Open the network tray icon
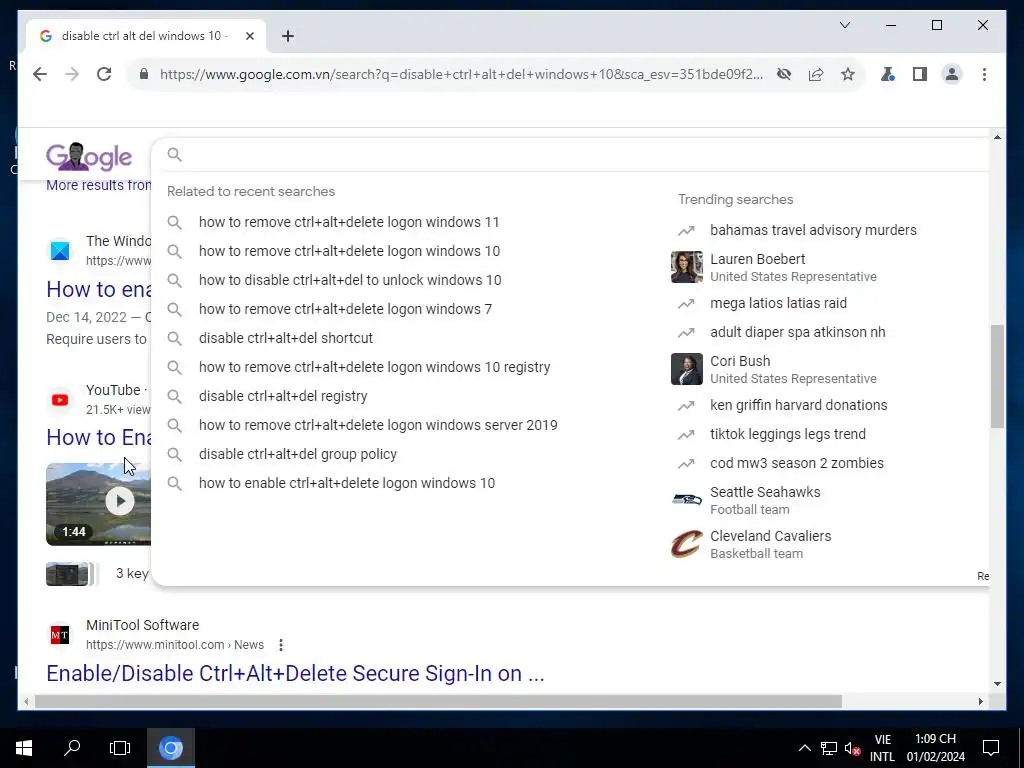Screen dimensions: 1024x768 coord(829,748)
